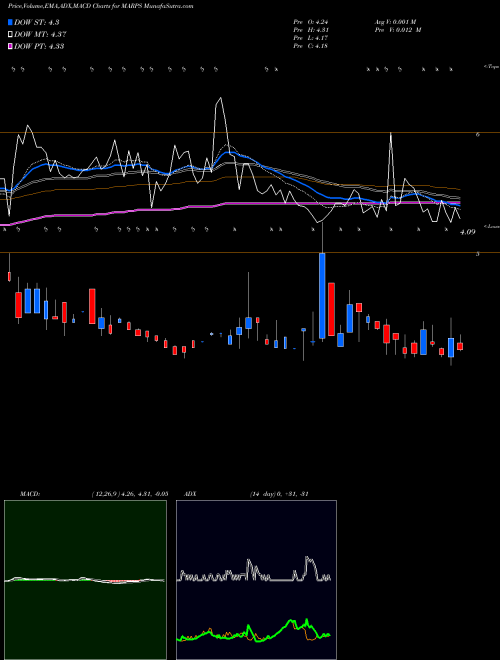500x660 pixels.
Task: Click the MACD panel title label
Action: pyautogui.click(x=30, y=494)
